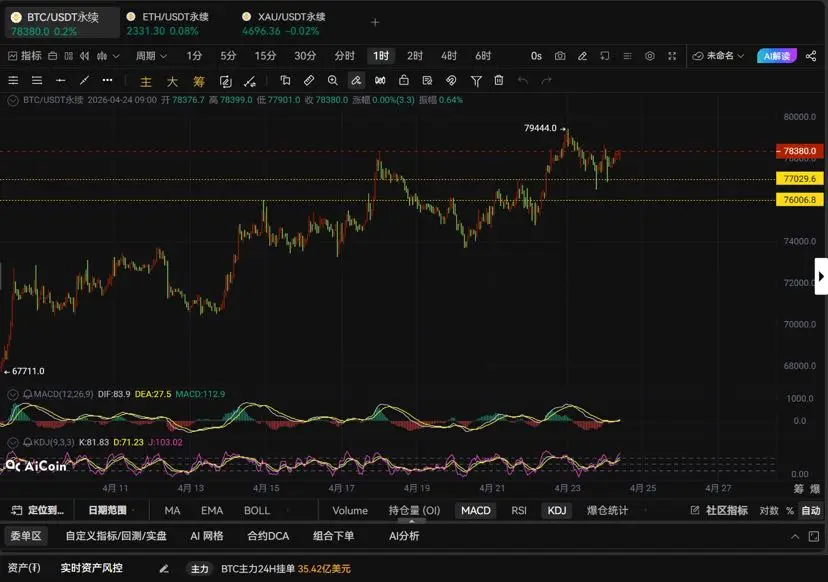828x582 pixels.
Task: Toggle 爆仓统计 indicator
Action: [x=607, y=511]
